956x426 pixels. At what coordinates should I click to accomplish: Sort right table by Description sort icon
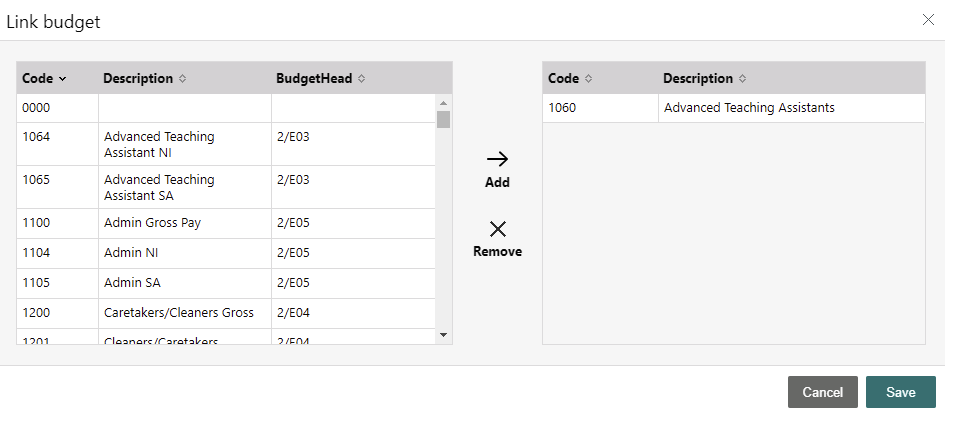pos(742,79)
